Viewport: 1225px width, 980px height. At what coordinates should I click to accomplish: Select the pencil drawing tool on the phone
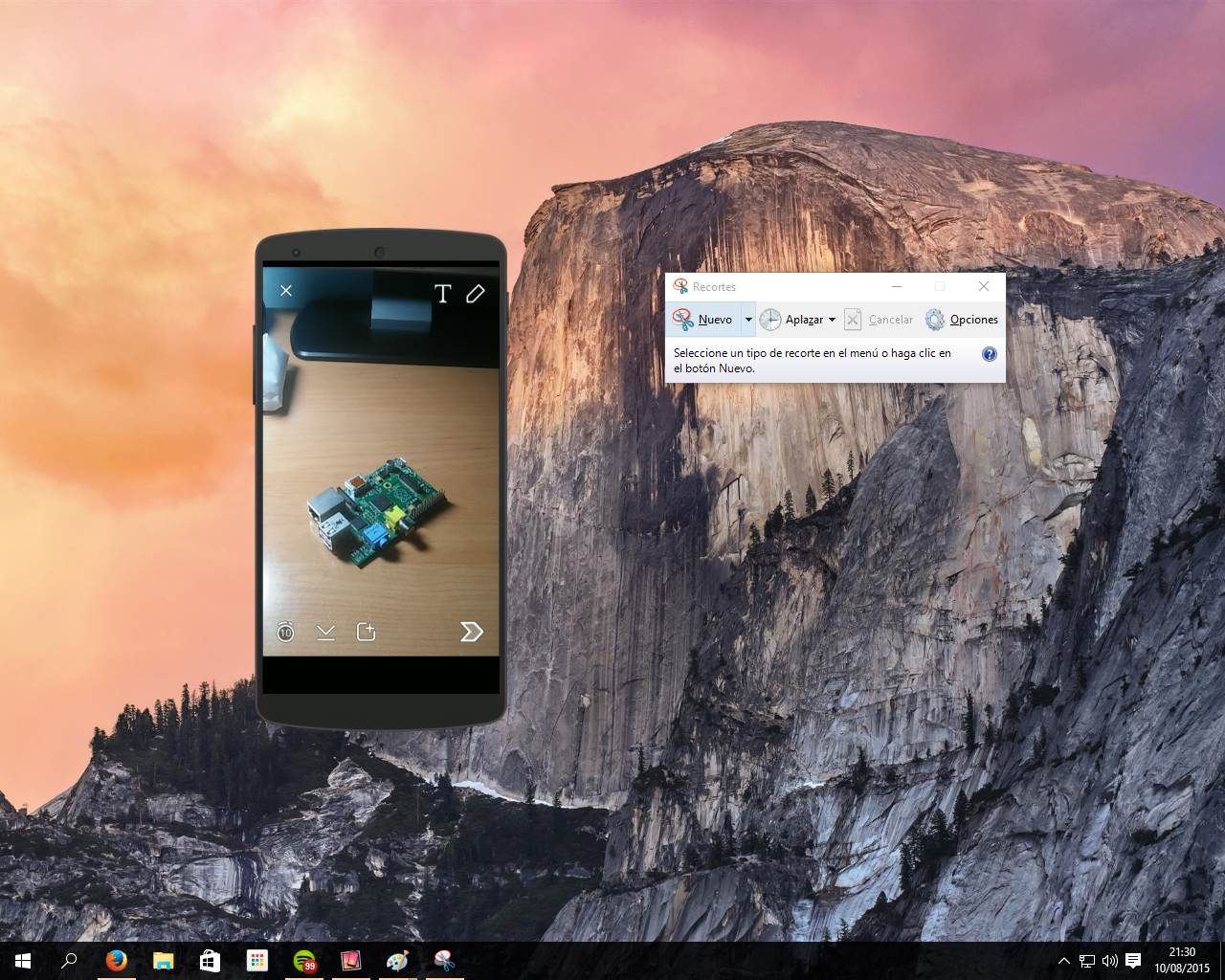476,294
